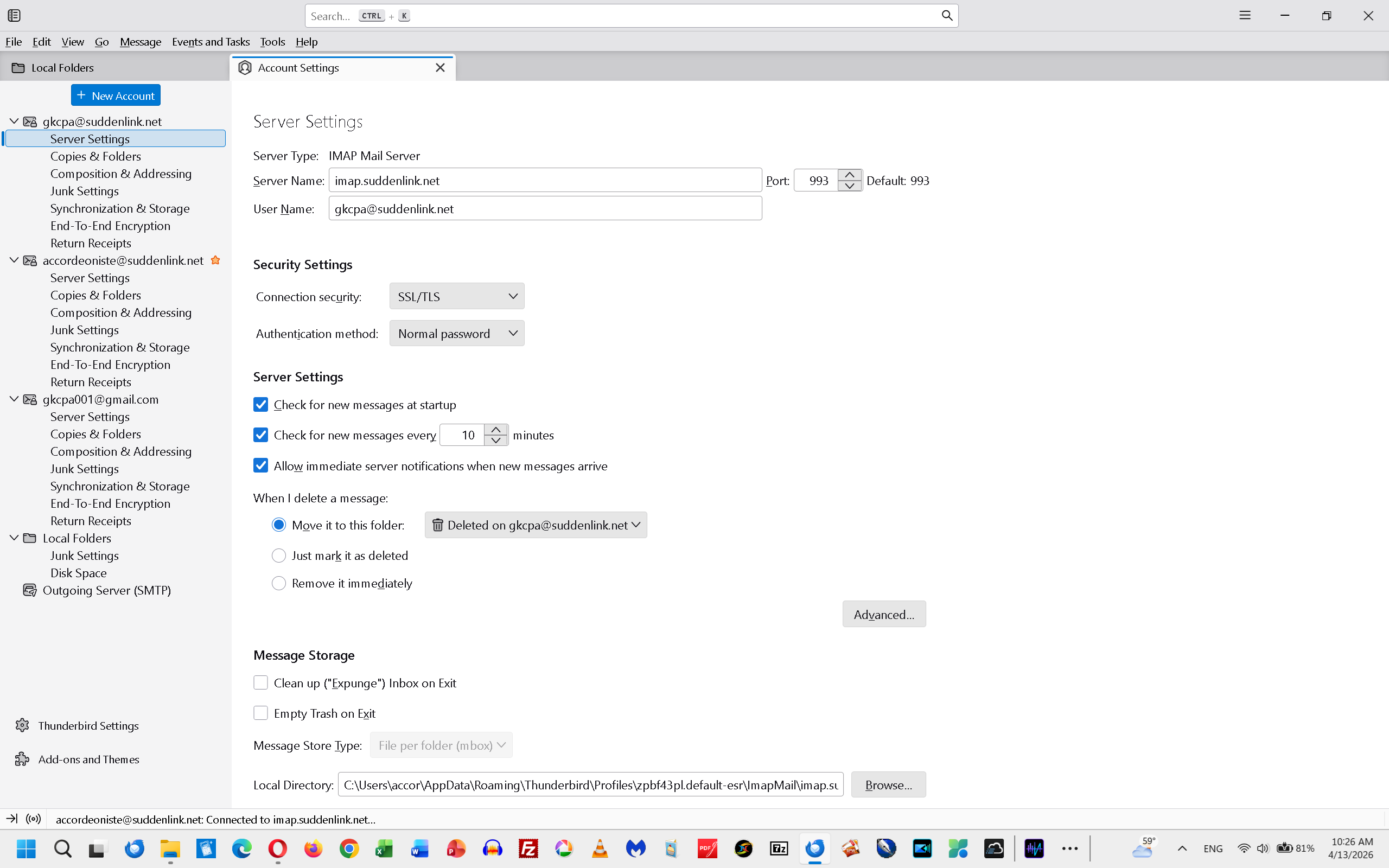Click the Advanced... button
This screenshot has height=868, width=1389.
883,614
